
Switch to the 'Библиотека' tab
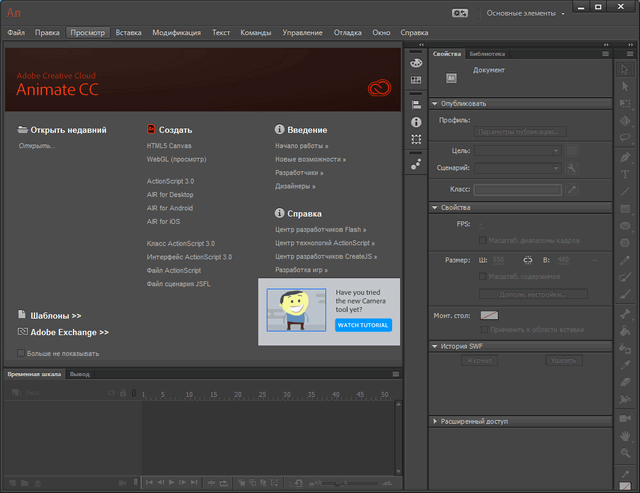click(488, 54)
